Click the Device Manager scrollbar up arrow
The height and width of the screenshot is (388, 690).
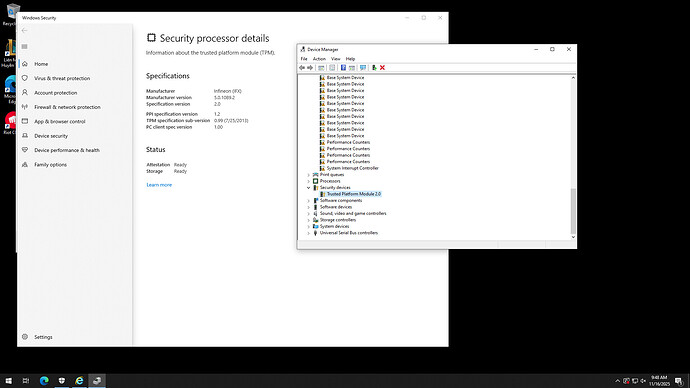point(573,78)
